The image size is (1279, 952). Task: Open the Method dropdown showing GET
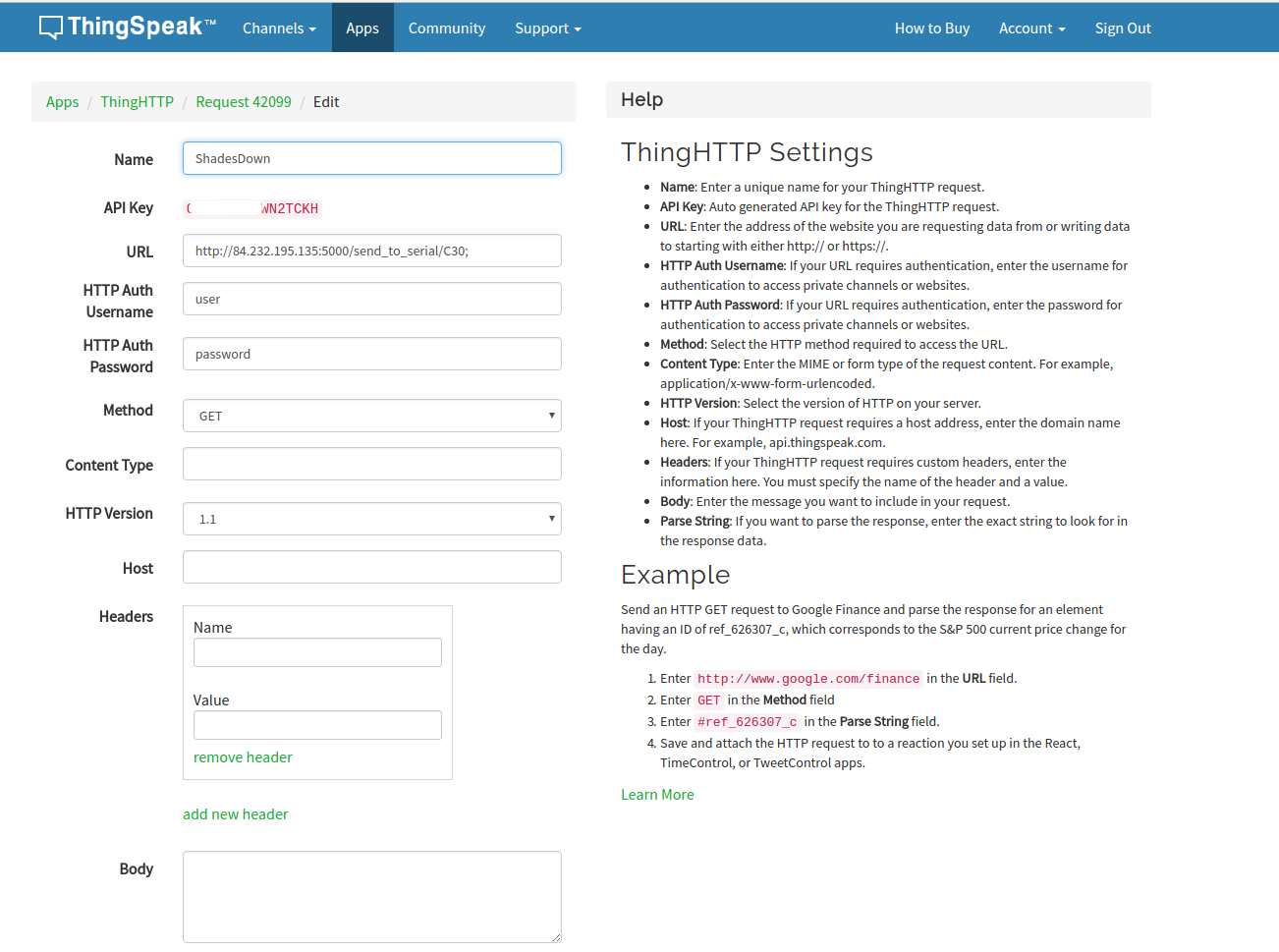[x=372, y=416]
